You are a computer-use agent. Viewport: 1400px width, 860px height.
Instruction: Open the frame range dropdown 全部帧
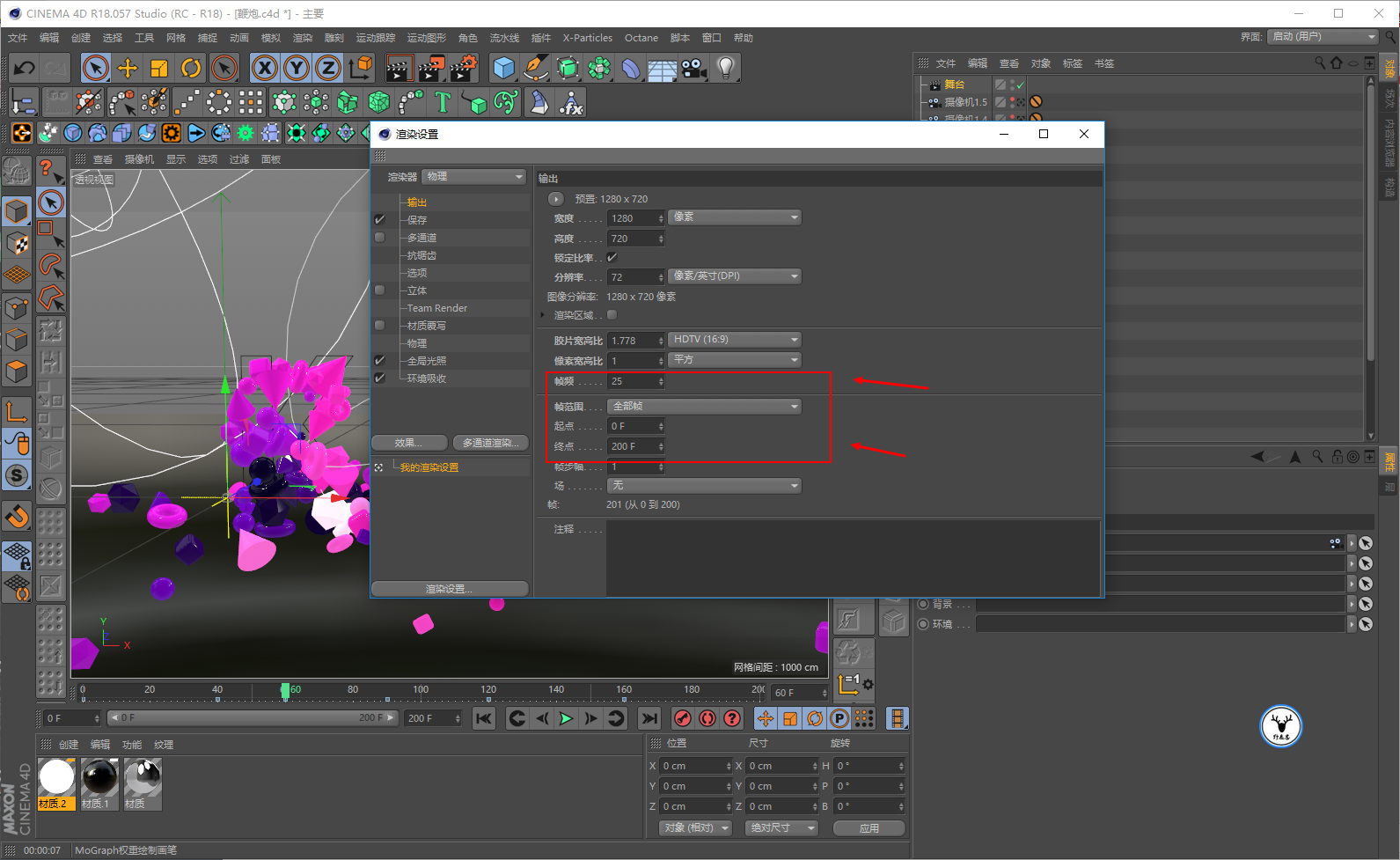coord(704,407)
